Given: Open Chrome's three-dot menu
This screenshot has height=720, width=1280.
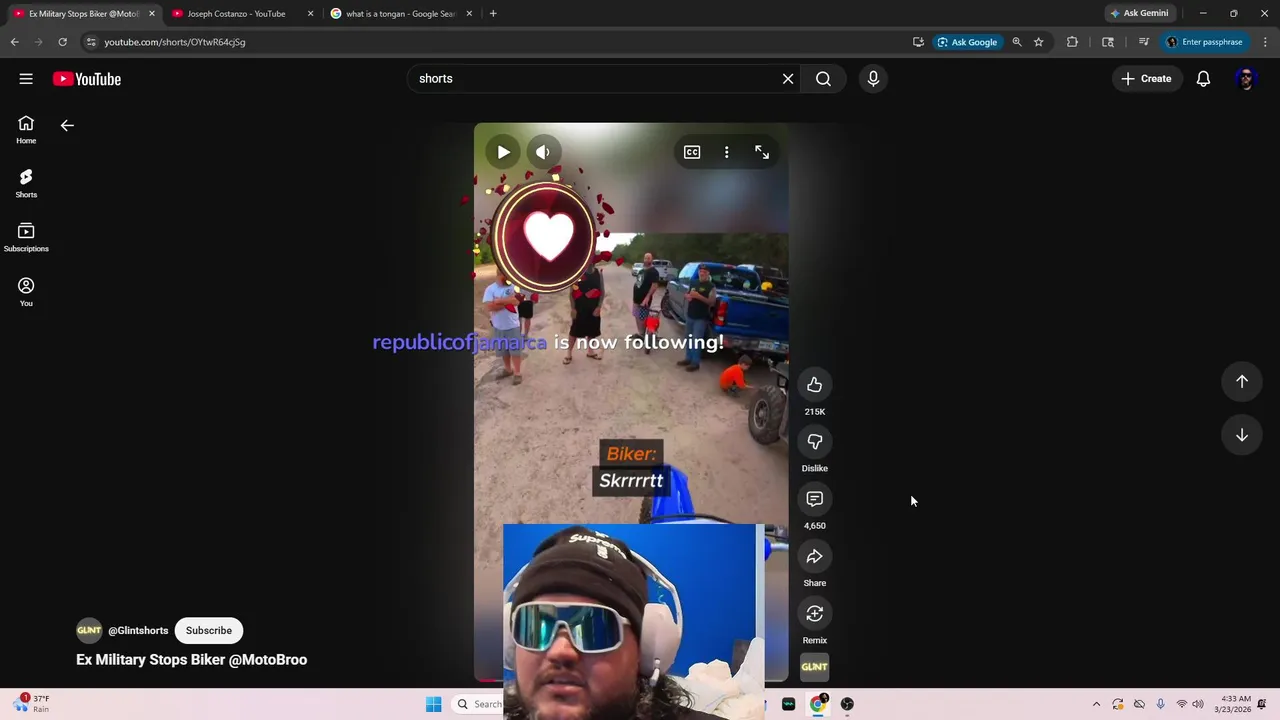Looking at the screenshot, I should point(1266,42).
